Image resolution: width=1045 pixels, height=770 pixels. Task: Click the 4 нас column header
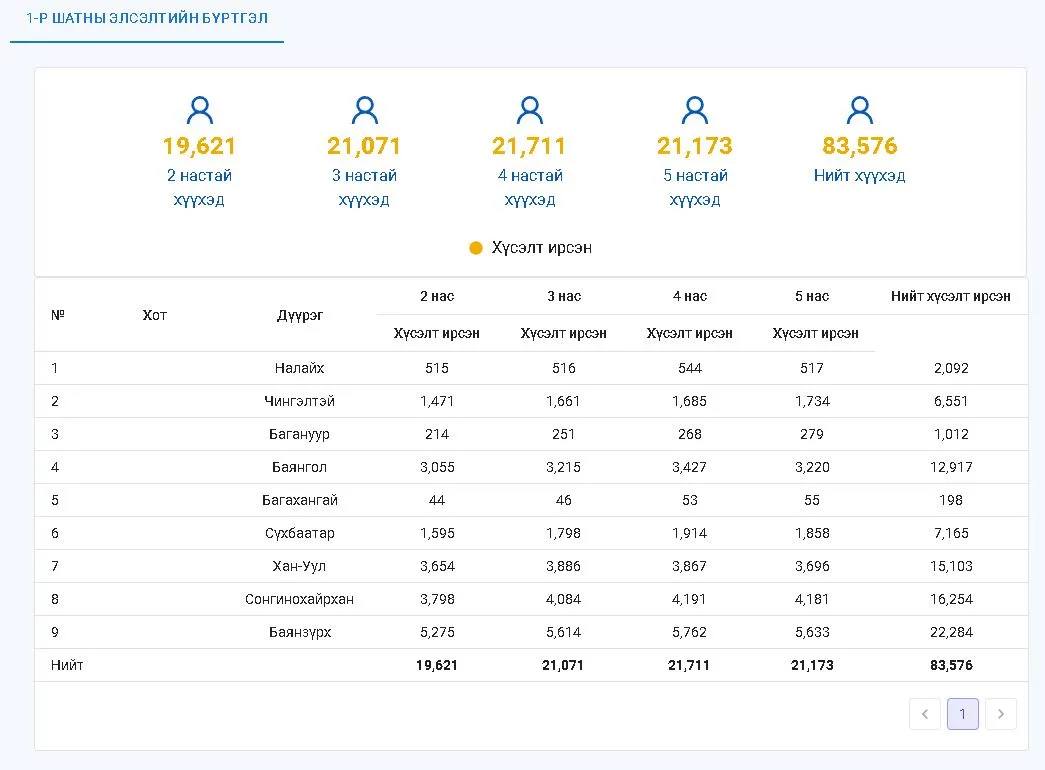click(690, 296)
